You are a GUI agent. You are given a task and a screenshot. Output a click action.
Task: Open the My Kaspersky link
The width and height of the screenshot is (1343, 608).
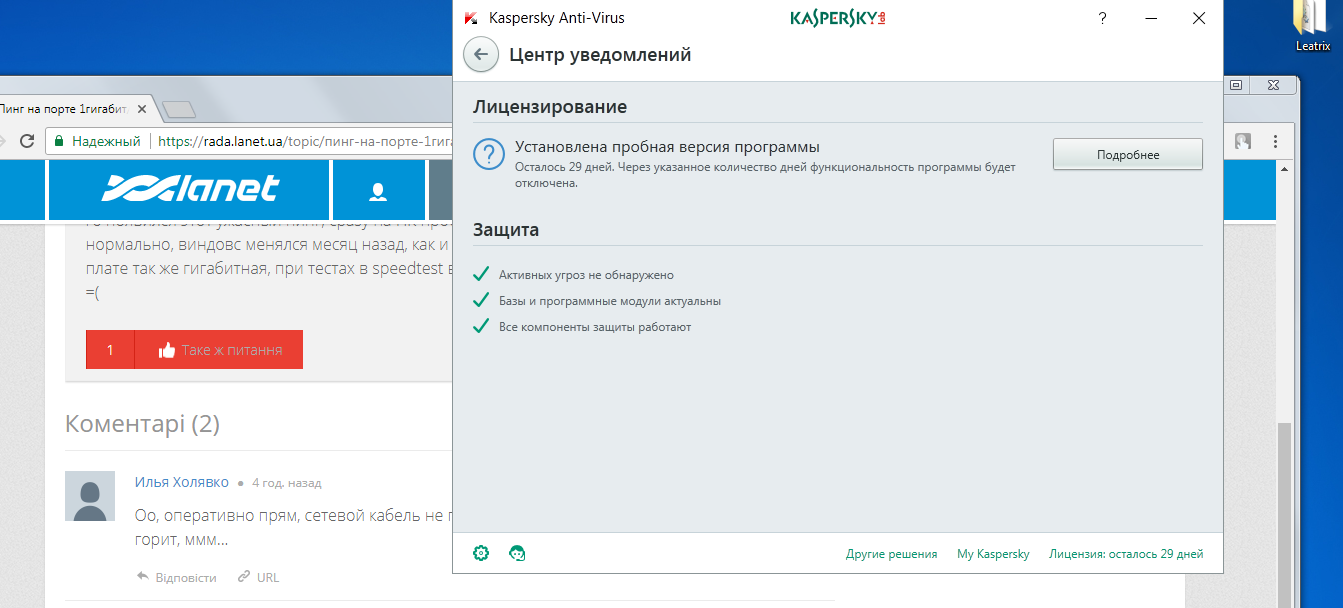point(992,554)
